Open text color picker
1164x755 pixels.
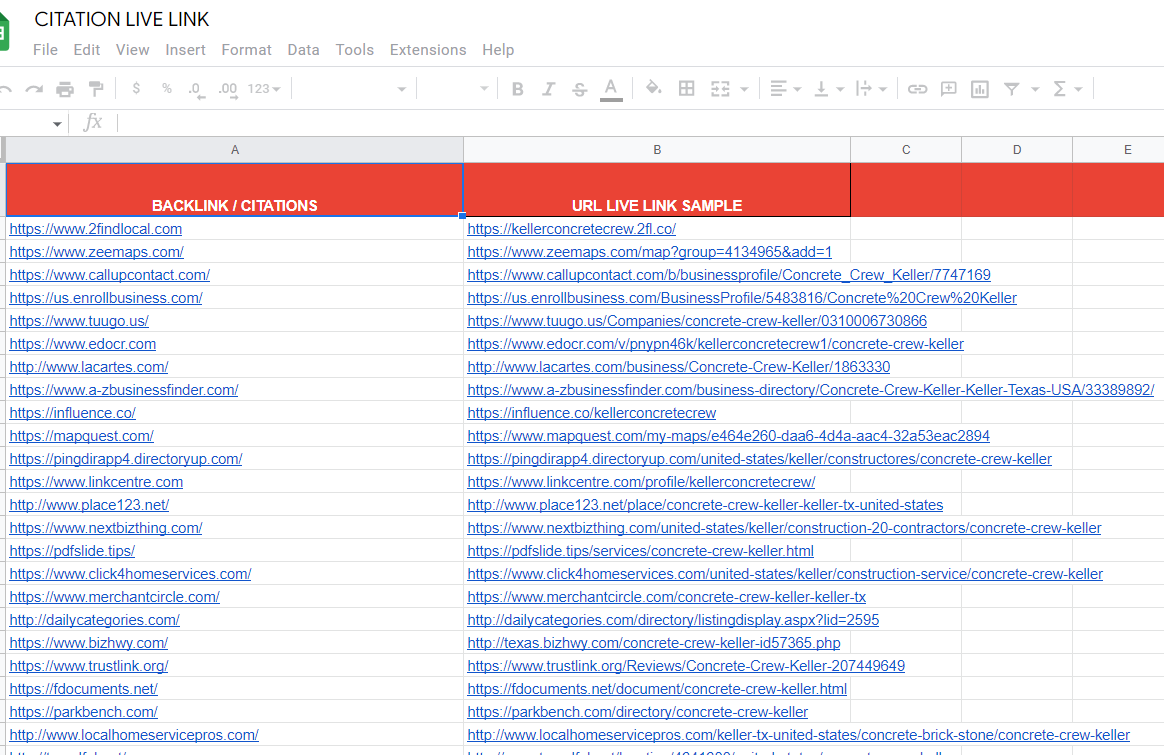click(x=611, y=89)
